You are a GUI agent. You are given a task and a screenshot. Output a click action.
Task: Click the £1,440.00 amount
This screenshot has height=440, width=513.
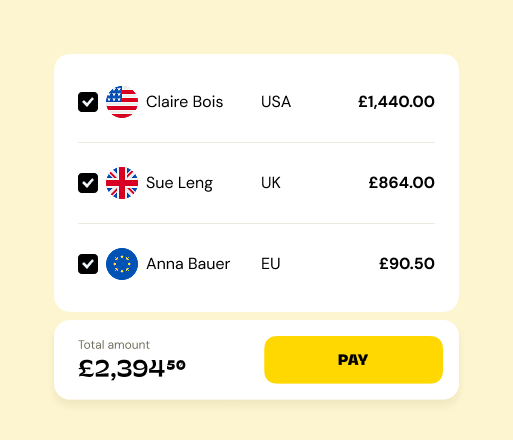[x=396, y=102]
